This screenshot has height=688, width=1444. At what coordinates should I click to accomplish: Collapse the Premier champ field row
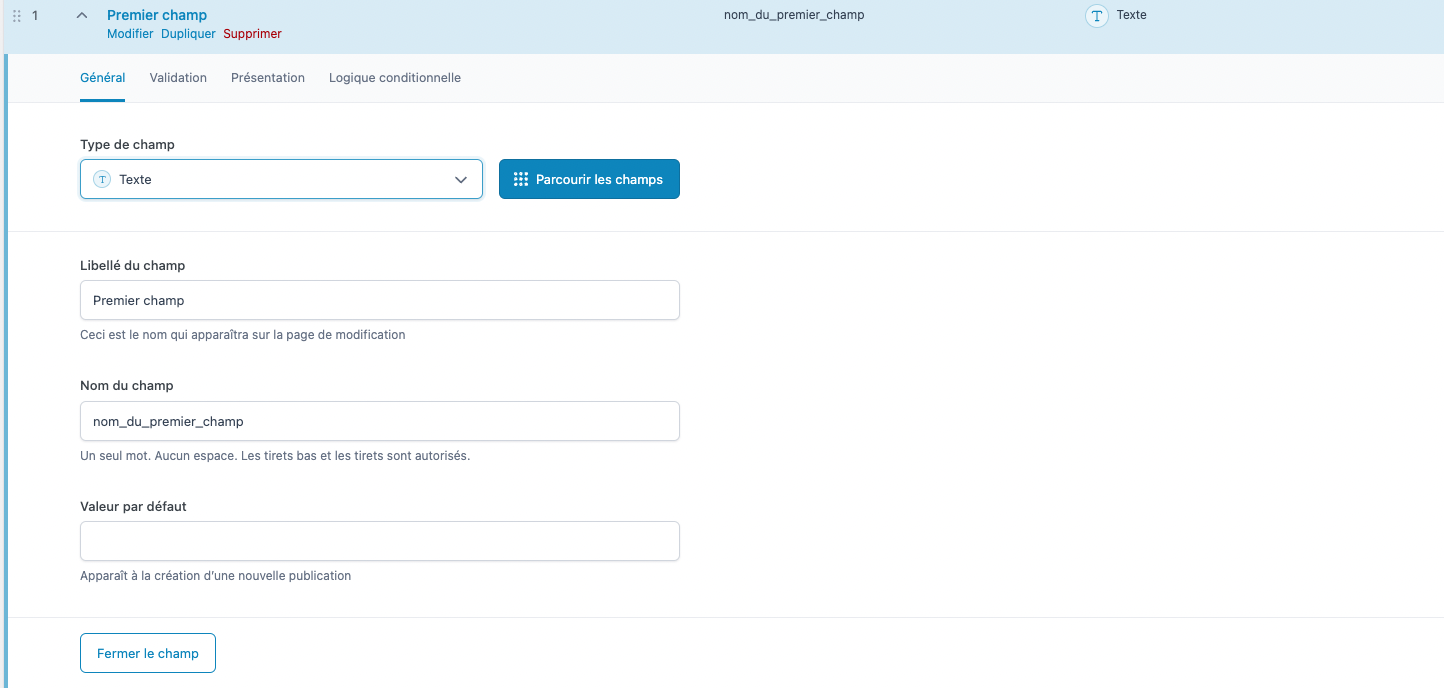click(82, 16)
